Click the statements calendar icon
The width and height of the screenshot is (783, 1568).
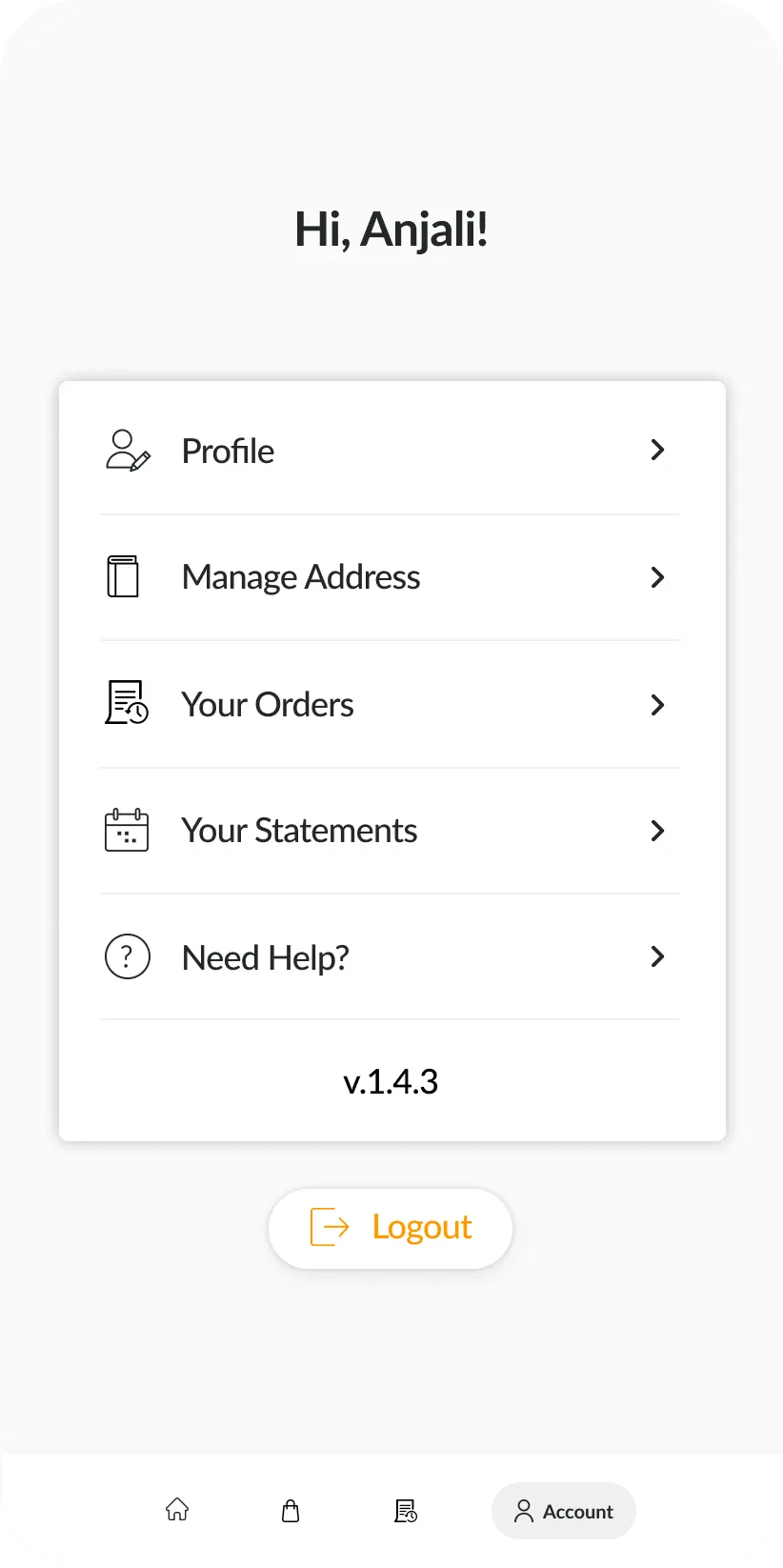(x=127, y=830)
